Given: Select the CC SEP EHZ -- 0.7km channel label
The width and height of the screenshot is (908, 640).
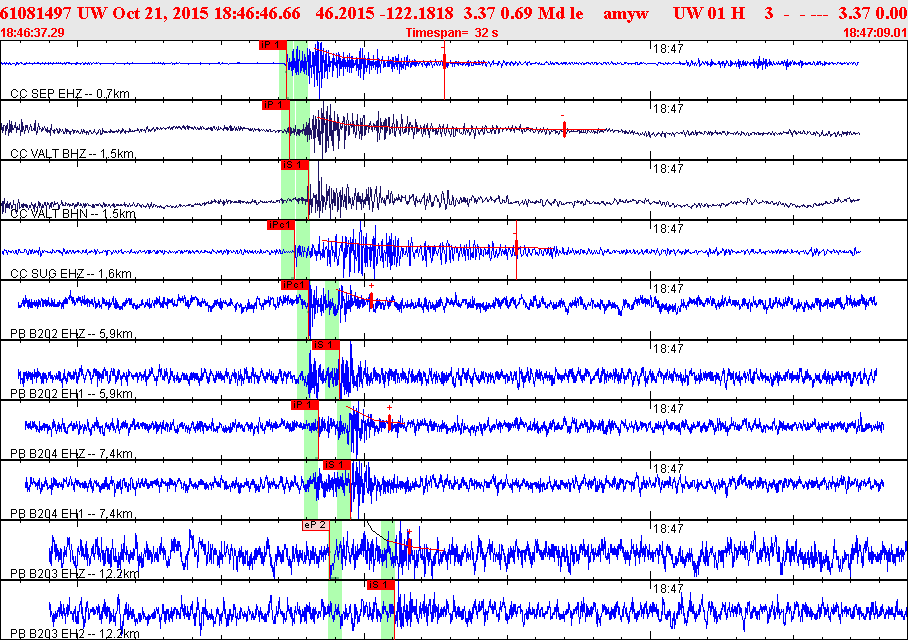Looking at the screenshot, I should [70, 94].
